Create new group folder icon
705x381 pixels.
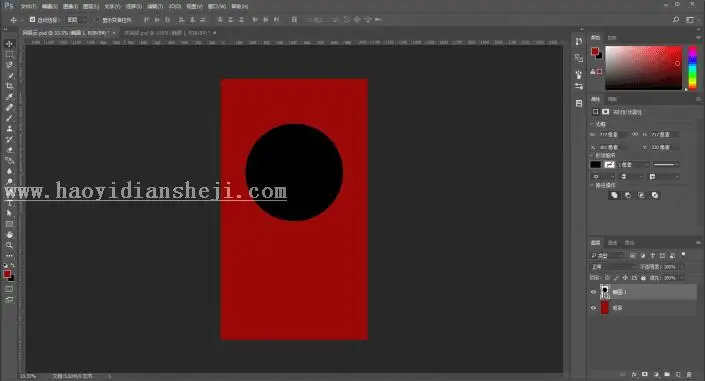pyautogui.click(x=667, y=374)
